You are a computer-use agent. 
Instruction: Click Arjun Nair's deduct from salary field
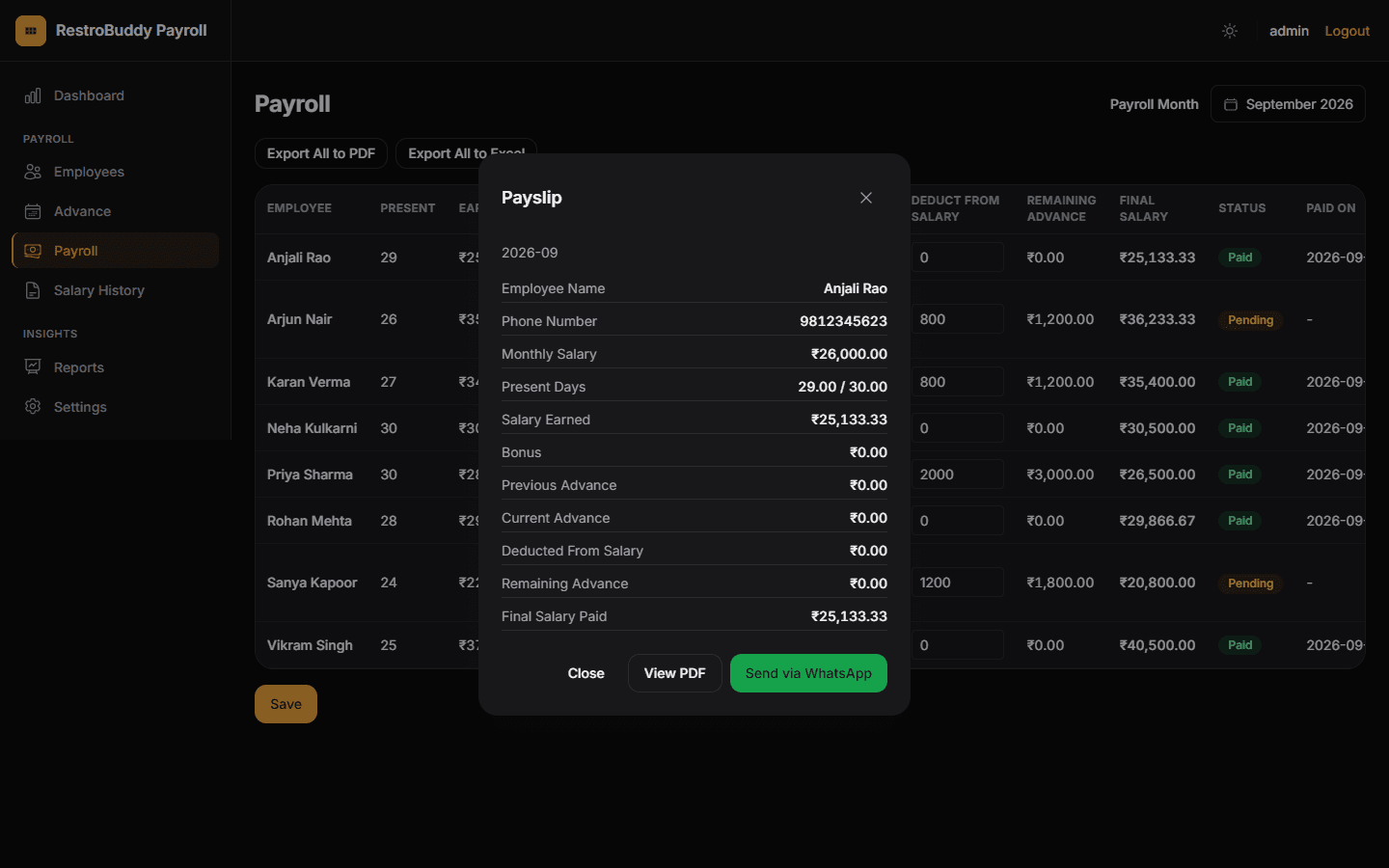tap(957, 319)
